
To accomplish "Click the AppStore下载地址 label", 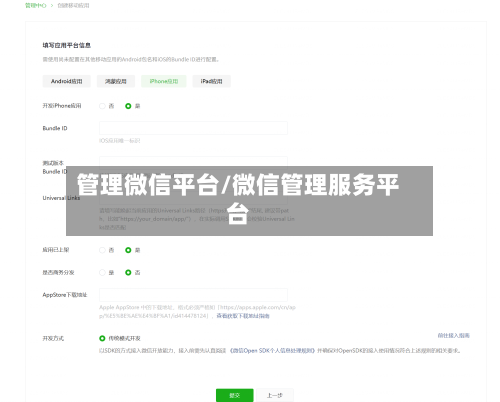I will (65, 295).
